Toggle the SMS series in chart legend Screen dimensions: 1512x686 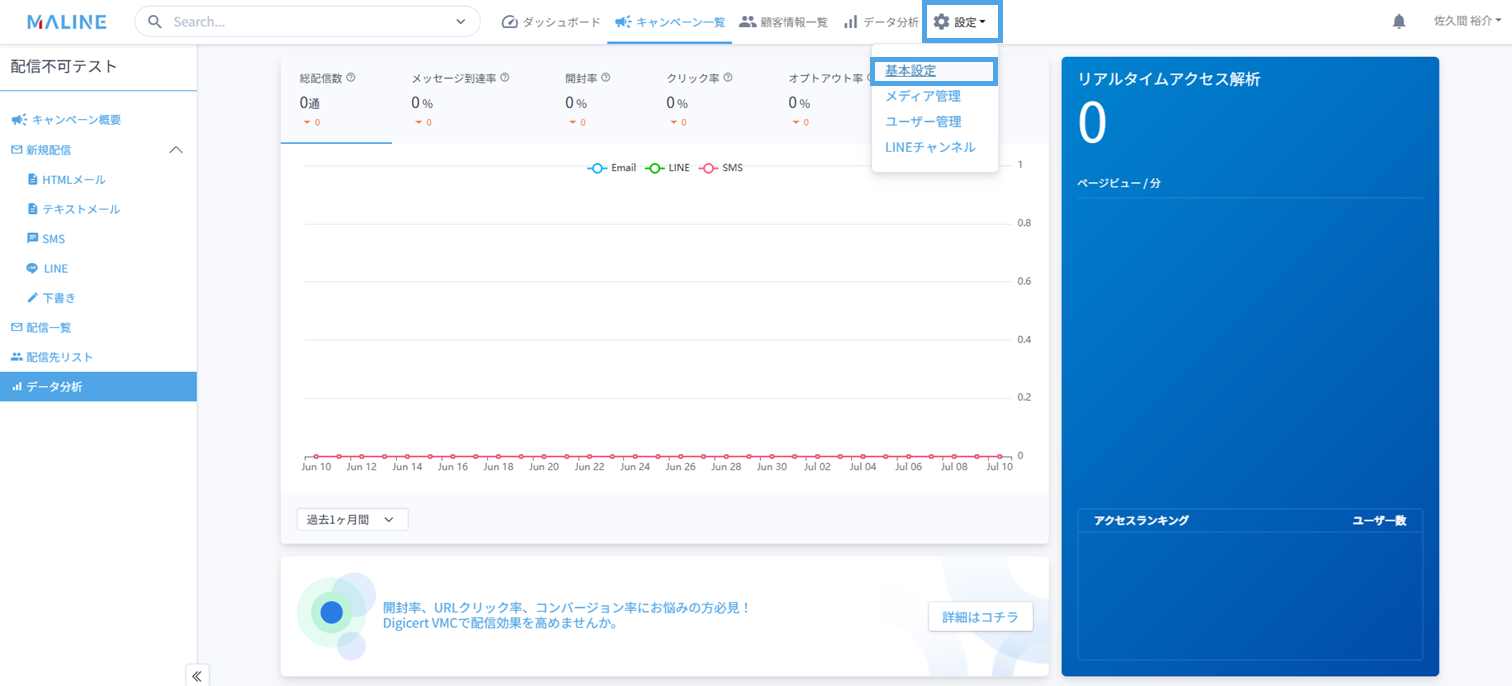(720, 168)
